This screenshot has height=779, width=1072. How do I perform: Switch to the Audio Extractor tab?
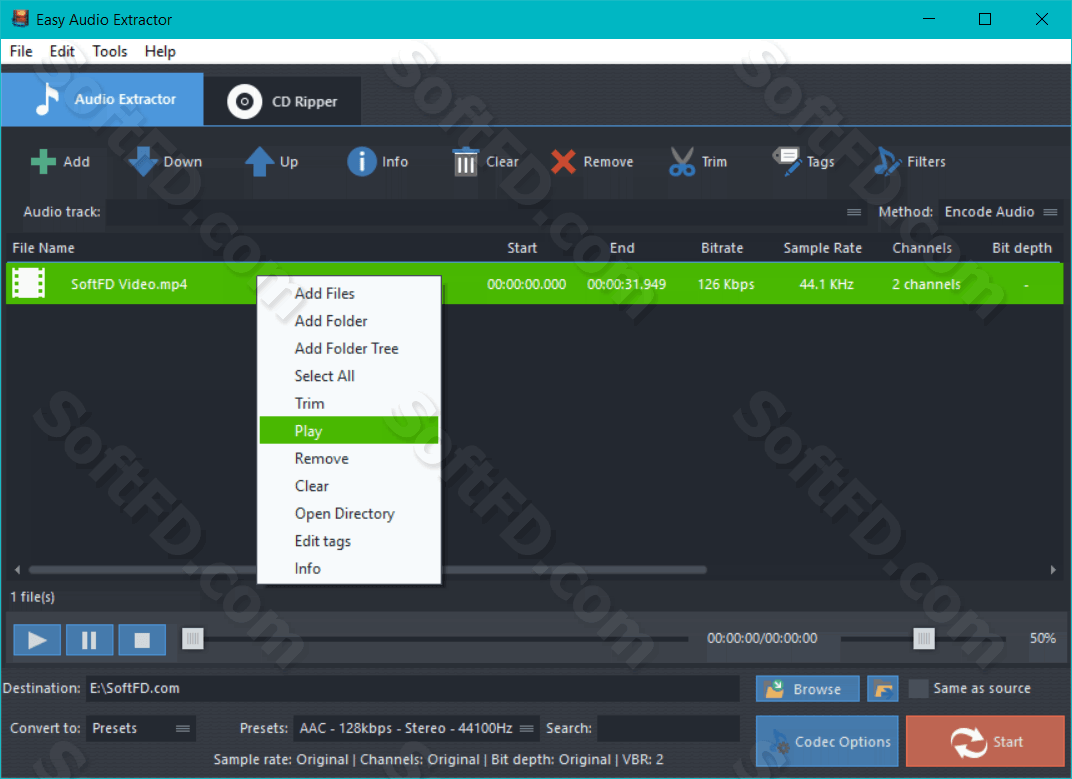point(103,99)
